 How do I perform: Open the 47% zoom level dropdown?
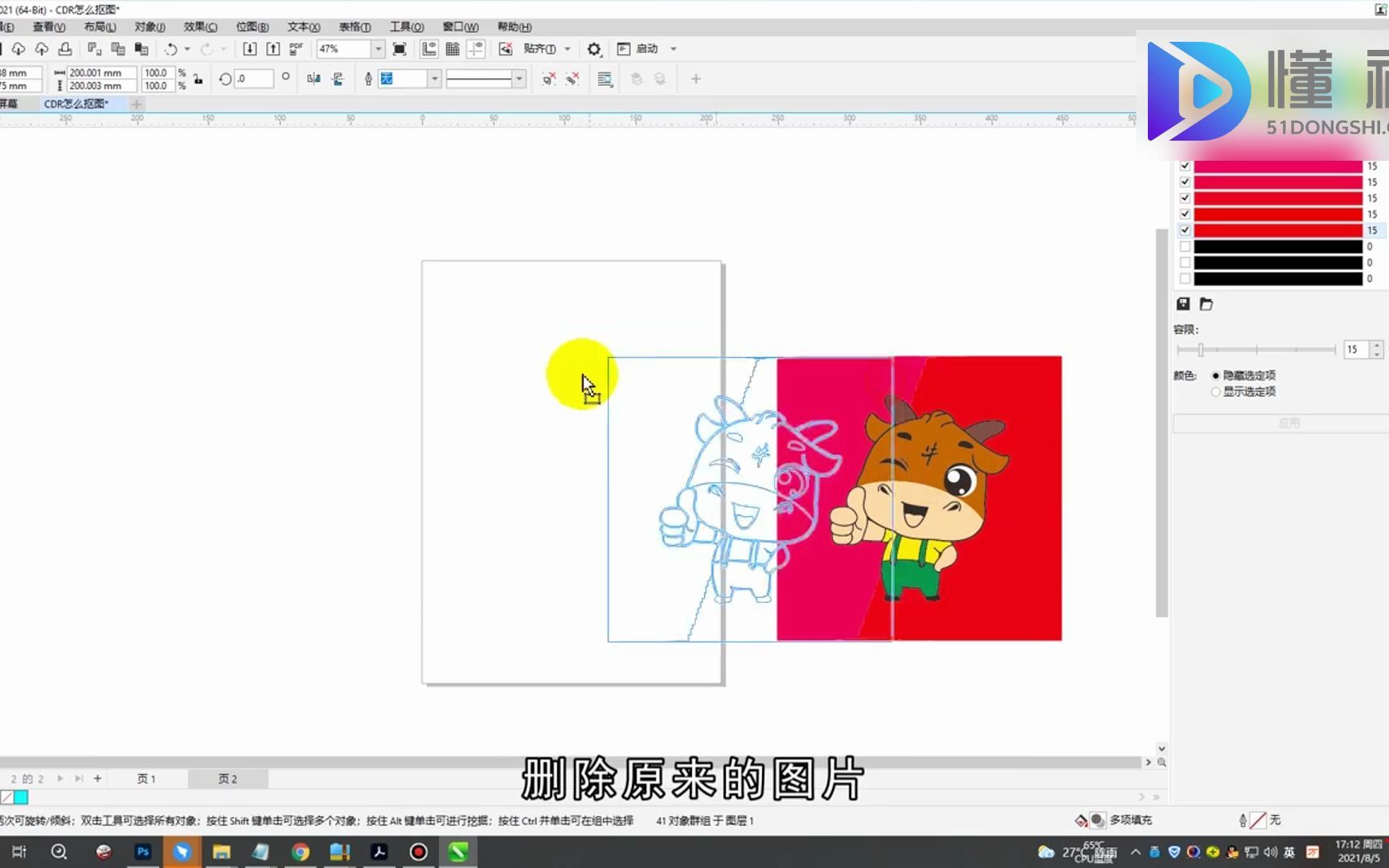tap(378, 49)
